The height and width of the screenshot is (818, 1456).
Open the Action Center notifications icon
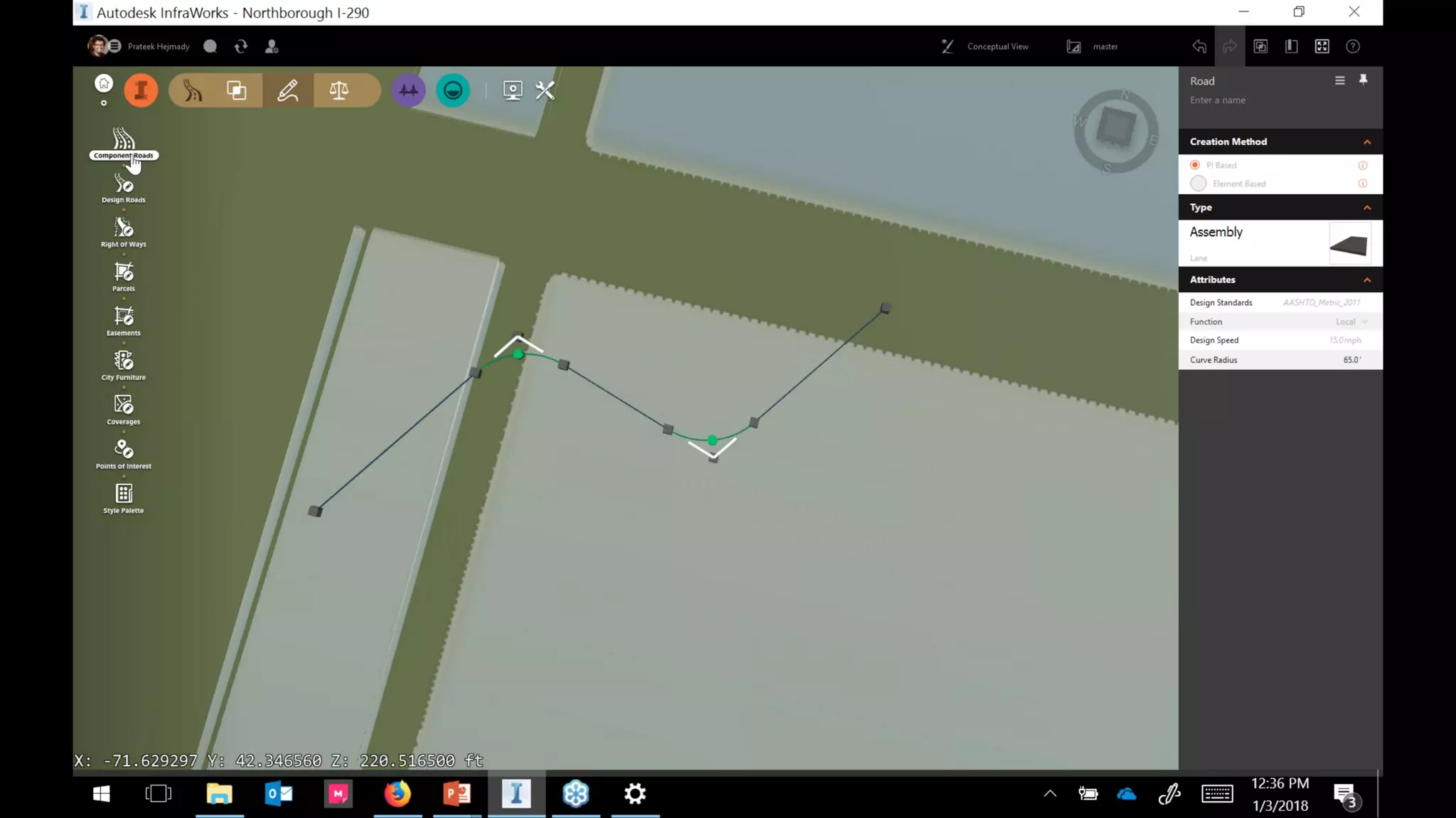click(1345, 795)
